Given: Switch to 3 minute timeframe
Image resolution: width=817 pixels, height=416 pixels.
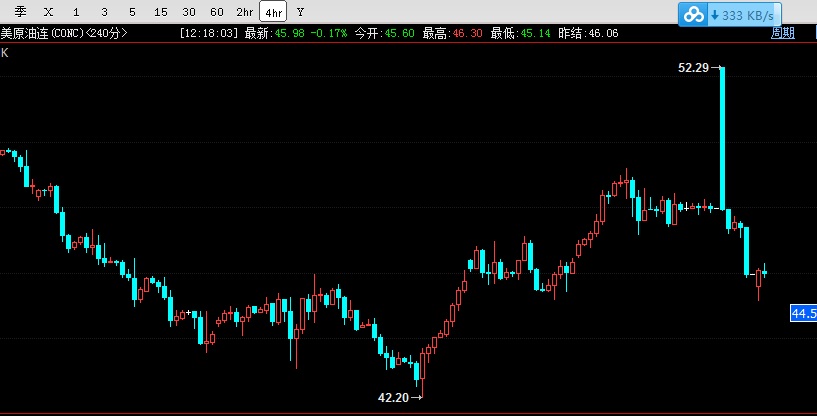Looking at the screenshot, I should coord(105,12).
